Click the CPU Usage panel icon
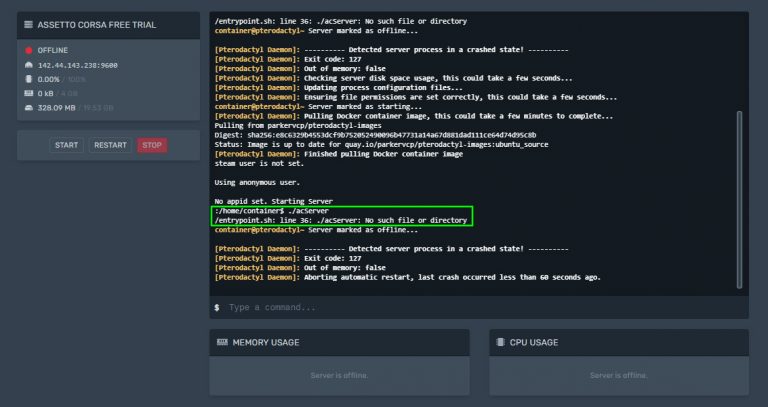The image size is (768, 407). click(x=502, y=342)
